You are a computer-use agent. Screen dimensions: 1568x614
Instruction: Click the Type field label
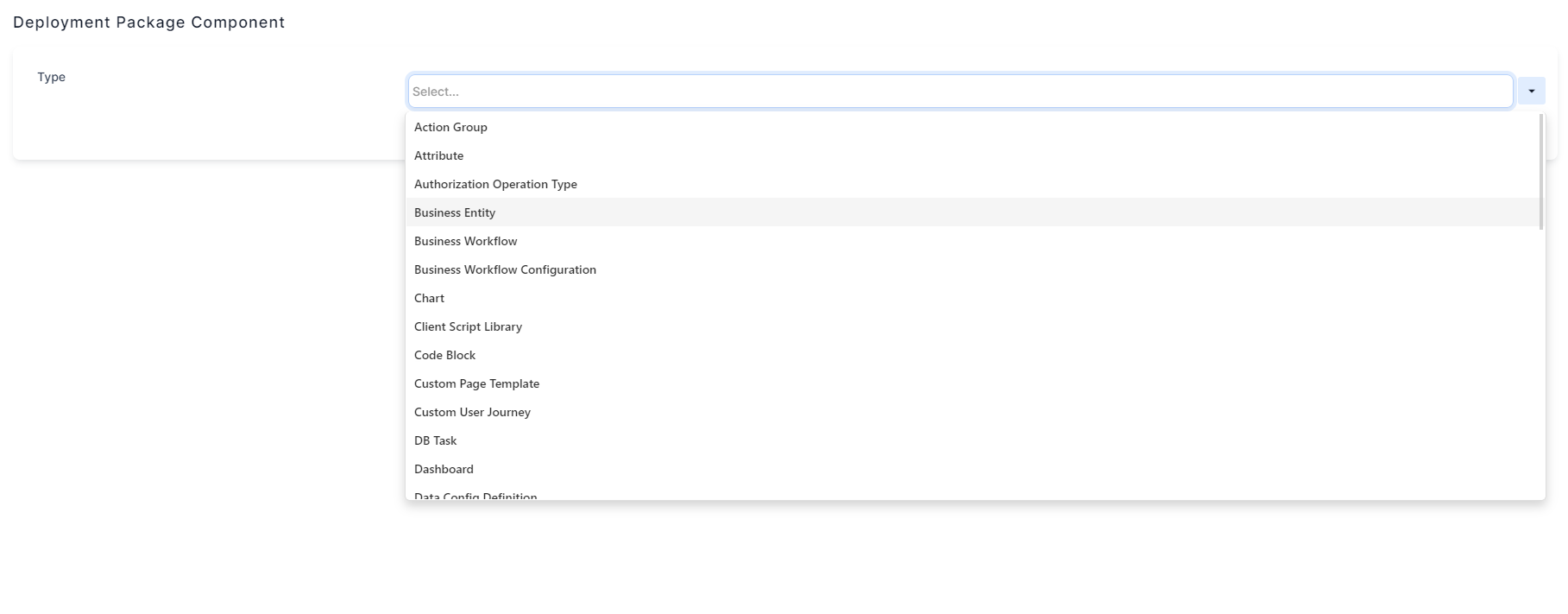click(x=51, y=77)
